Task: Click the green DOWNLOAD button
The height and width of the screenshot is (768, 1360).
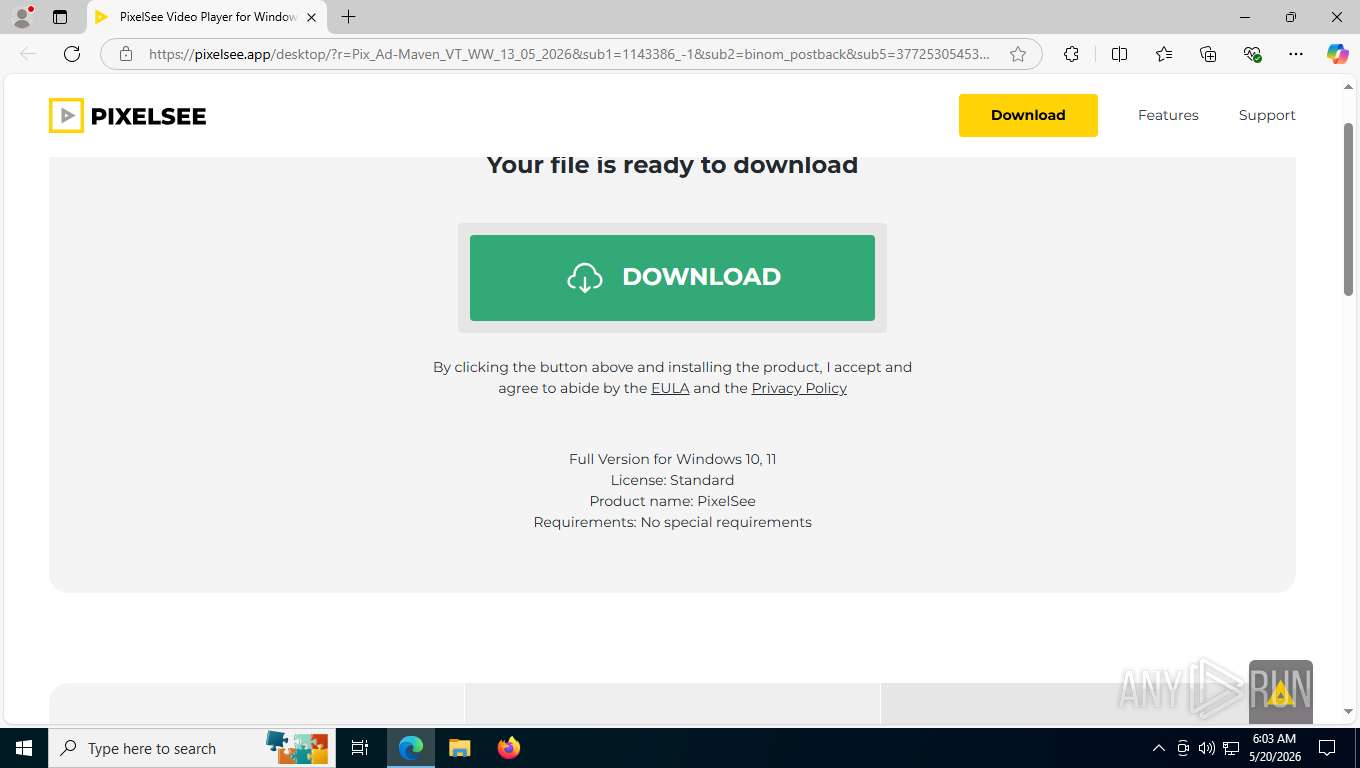Action: [x=672, y=278]
